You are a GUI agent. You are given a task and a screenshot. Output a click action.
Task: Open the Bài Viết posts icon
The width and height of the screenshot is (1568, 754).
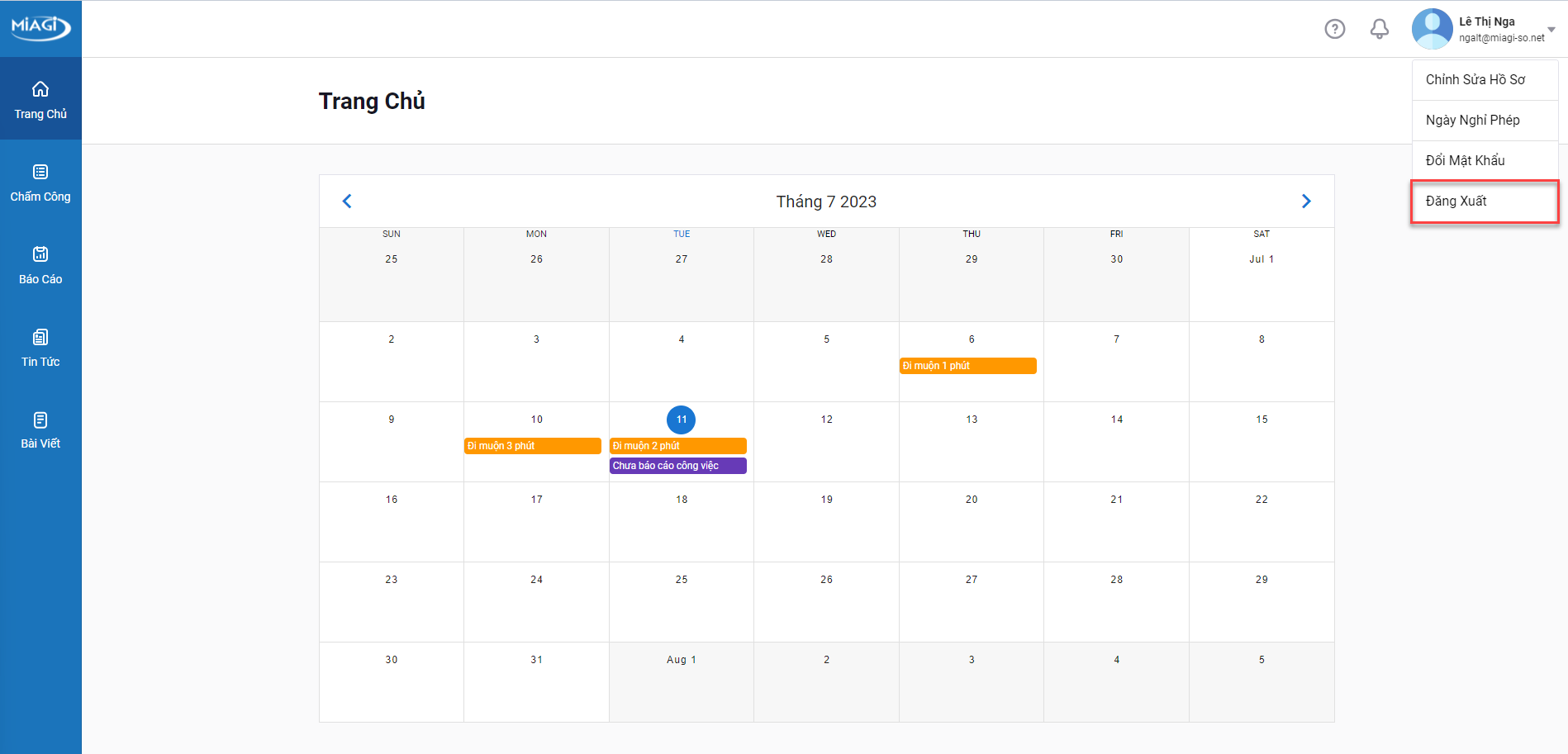pos(40,420)
